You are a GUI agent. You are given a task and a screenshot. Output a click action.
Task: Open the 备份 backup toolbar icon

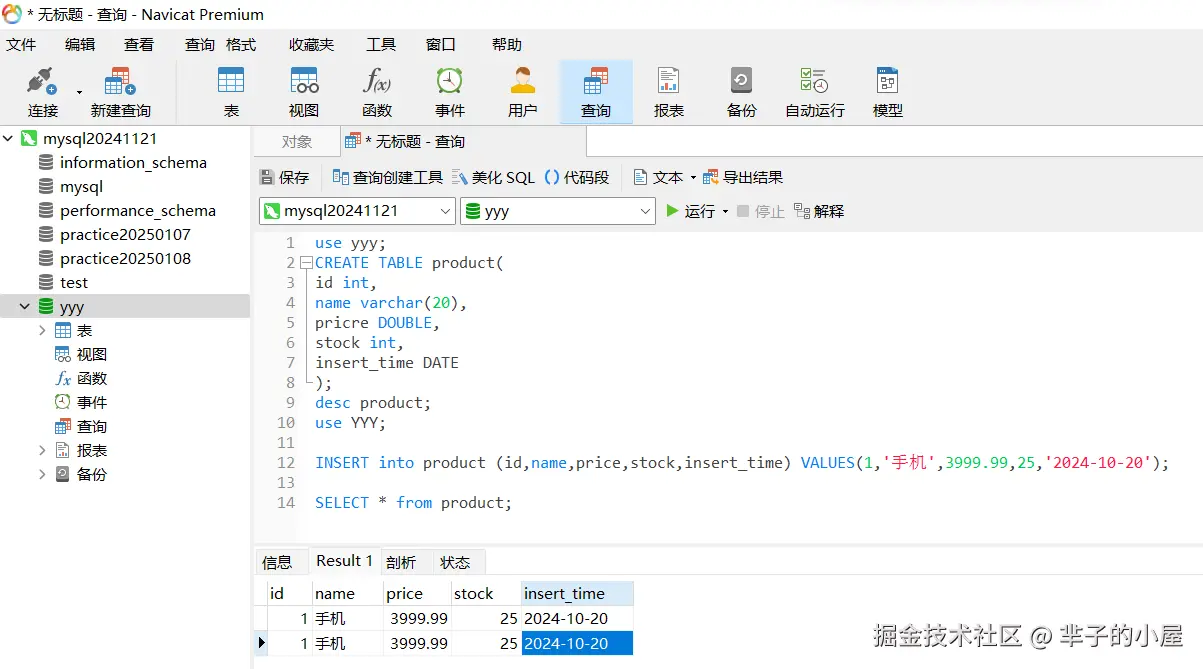click(742, 92)
